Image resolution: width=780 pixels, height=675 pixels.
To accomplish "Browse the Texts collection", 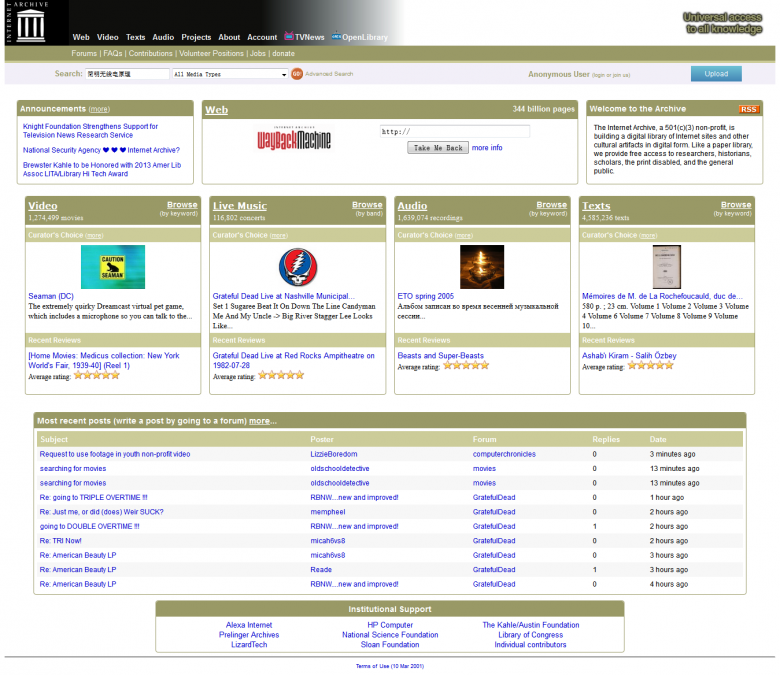I will (736, 205).
